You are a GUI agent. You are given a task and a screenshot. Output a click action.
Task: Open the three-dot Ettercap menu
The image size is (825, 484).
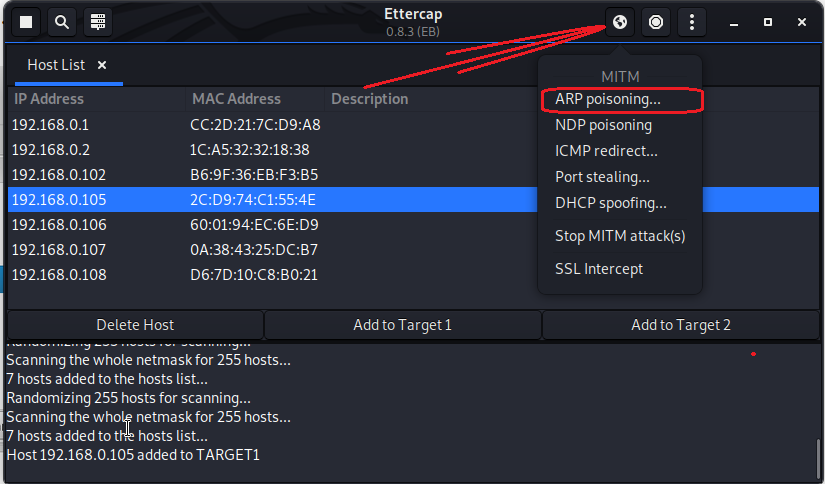692,21
